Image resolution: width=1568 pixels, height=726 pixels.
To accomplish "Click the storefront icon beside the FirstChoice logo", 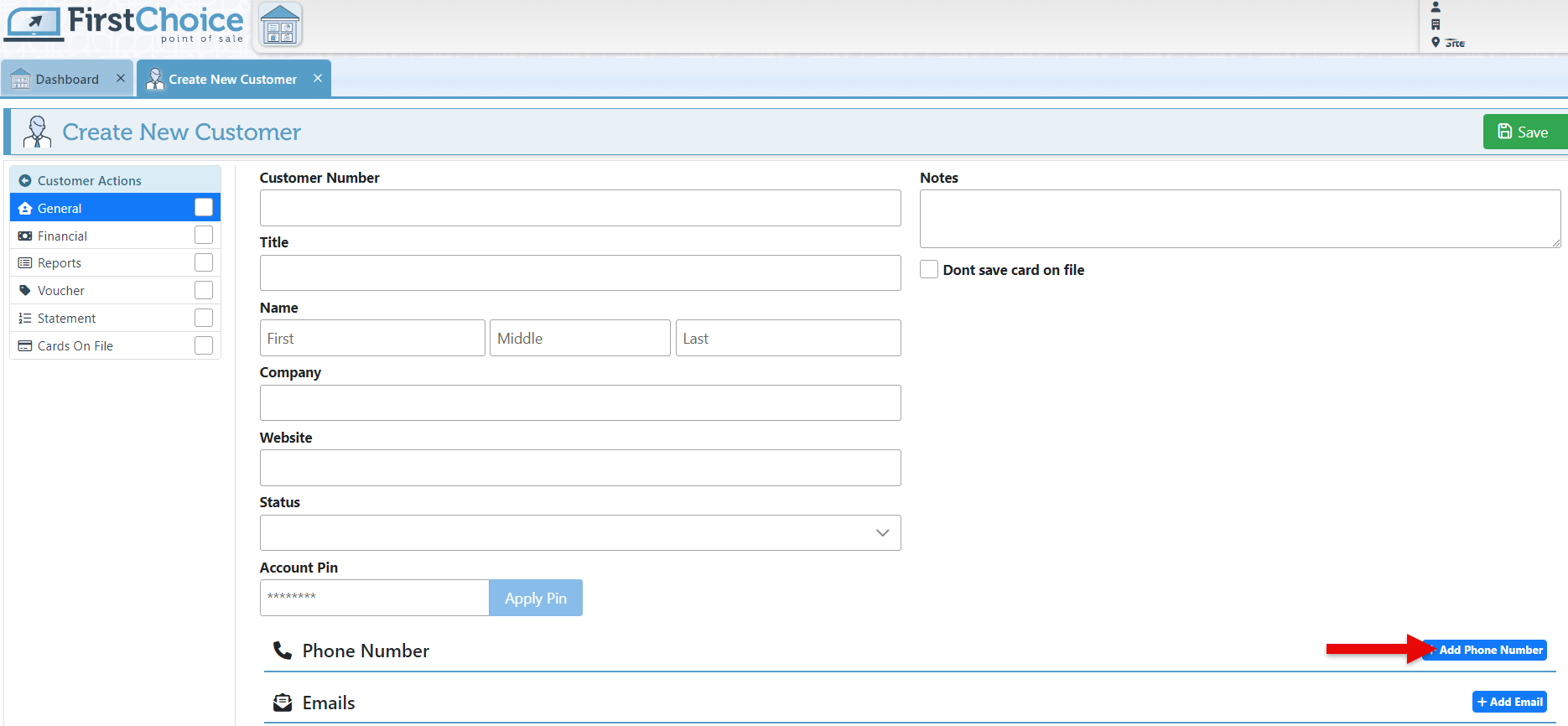I will coord(280,25).
